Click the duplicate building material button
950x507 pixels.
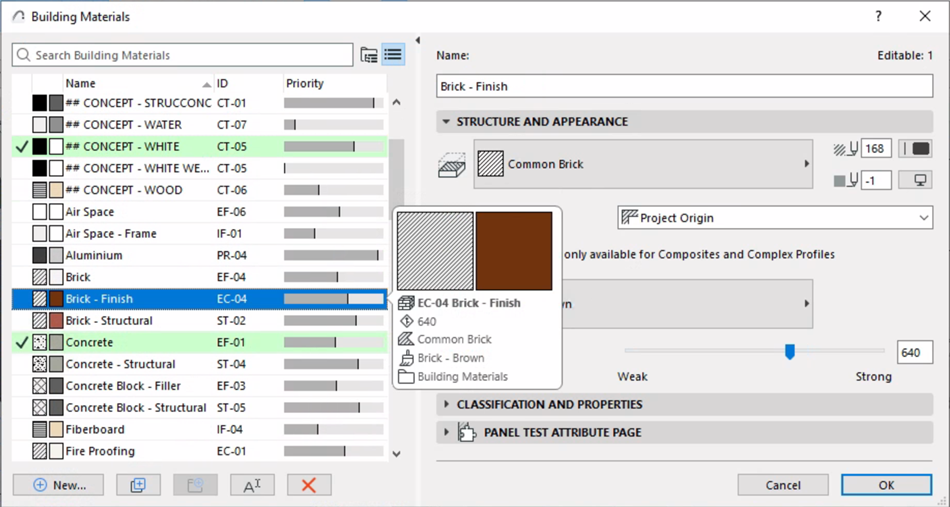coord(138,485)
